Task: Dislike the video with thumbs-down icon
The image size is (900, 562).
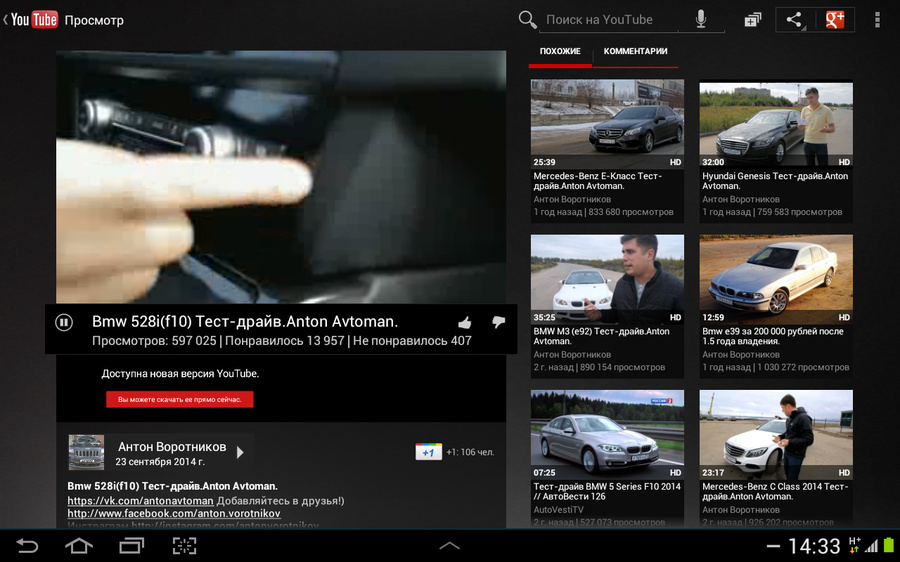Action: [x=498, y=322]
